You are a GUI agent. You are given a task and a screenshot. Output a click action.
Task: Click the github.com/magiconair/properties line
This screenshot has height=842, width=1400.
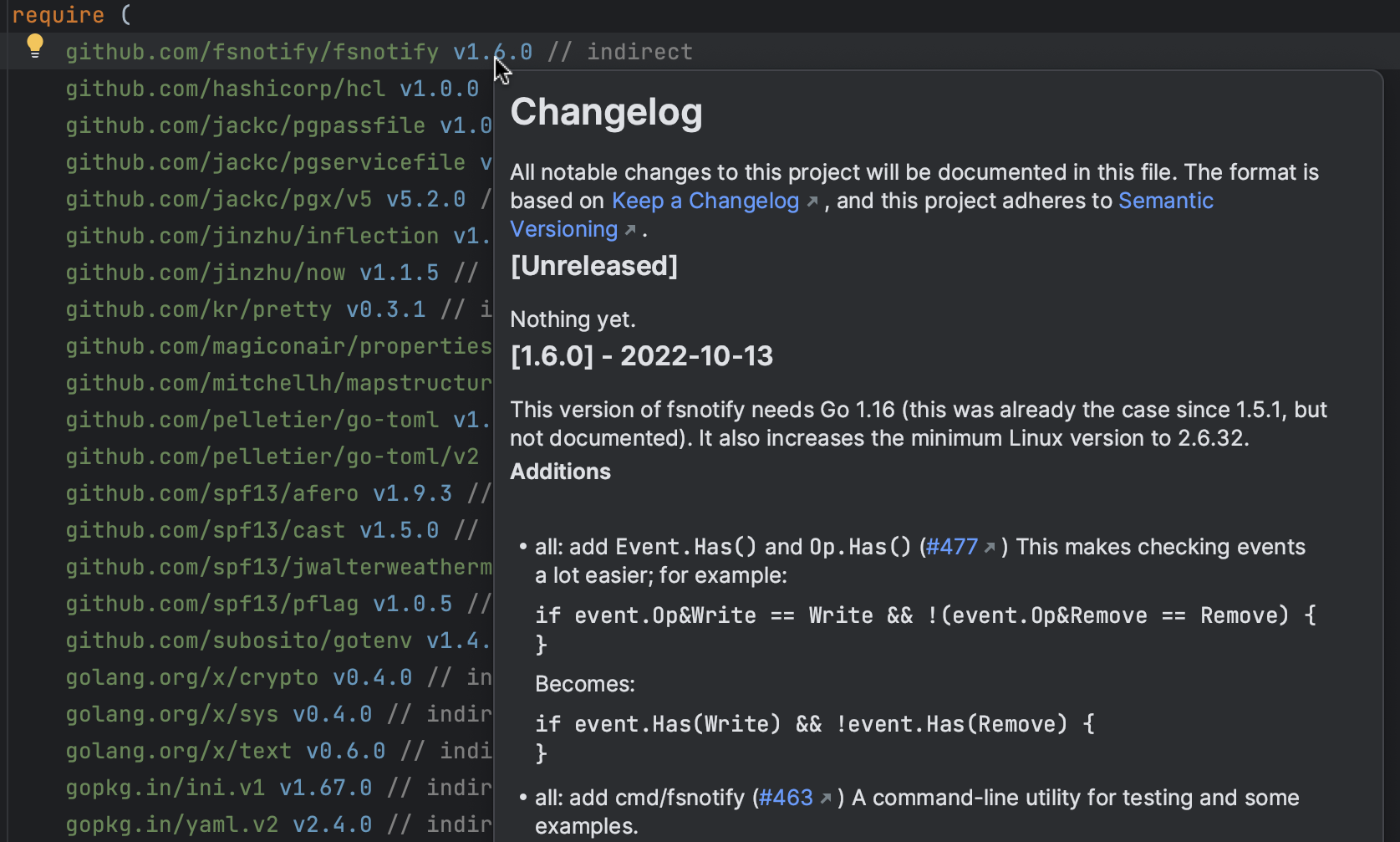[x=279, y=346]
